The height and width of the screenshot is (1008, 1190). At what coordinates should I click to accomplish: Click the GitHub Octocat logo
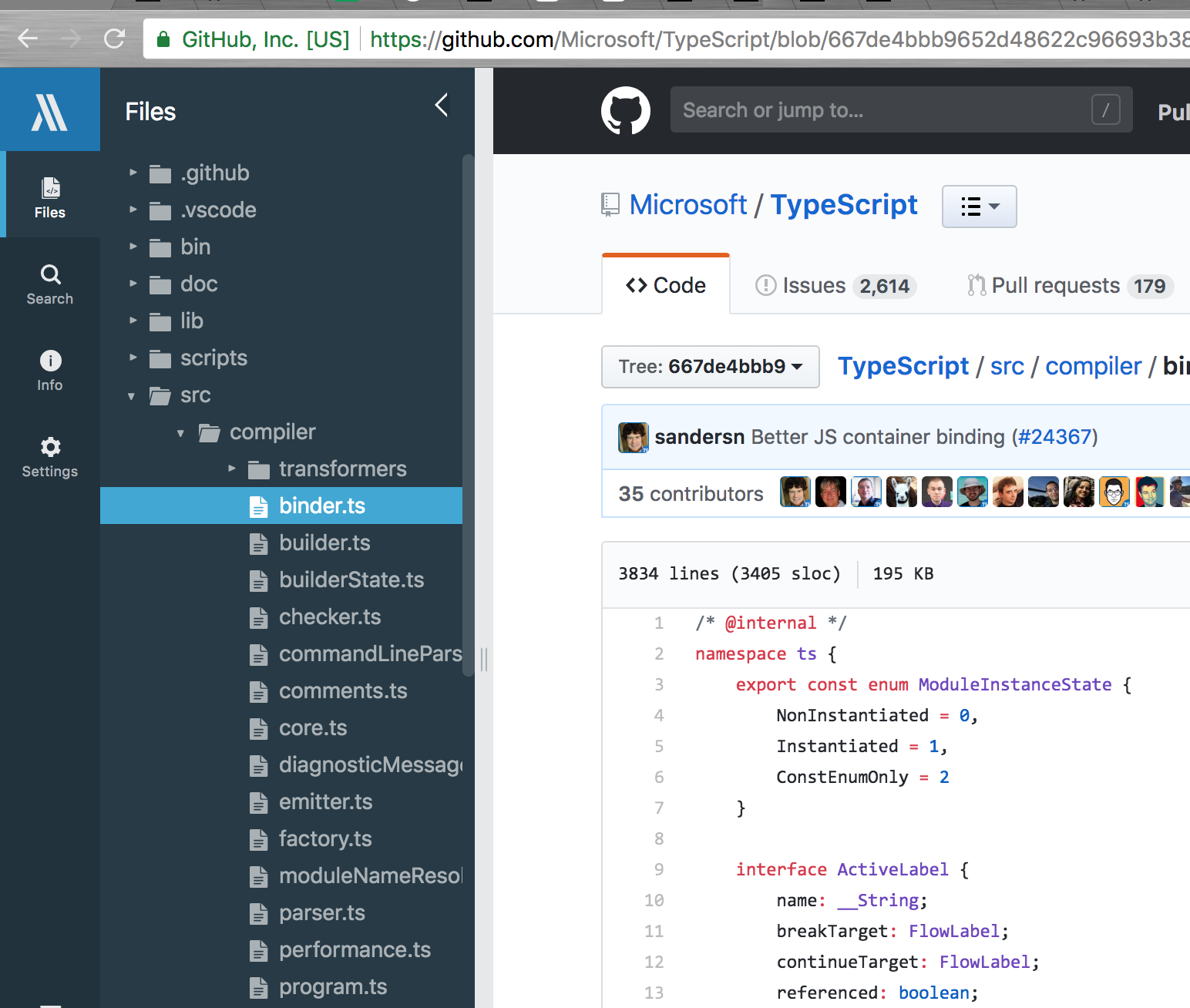[x=626, y=110]
